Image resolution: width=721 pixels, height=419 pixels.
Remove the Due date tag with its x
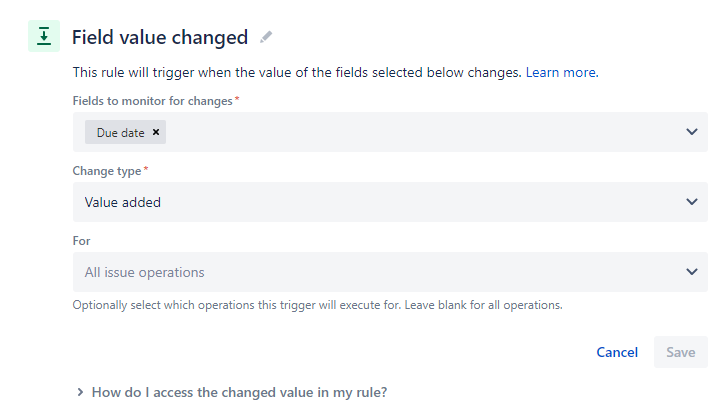(156, 132)
